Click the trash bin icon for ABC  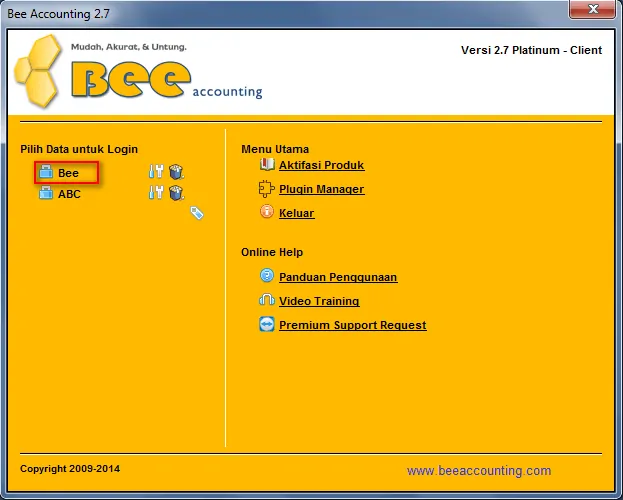[x=176, y=193]
